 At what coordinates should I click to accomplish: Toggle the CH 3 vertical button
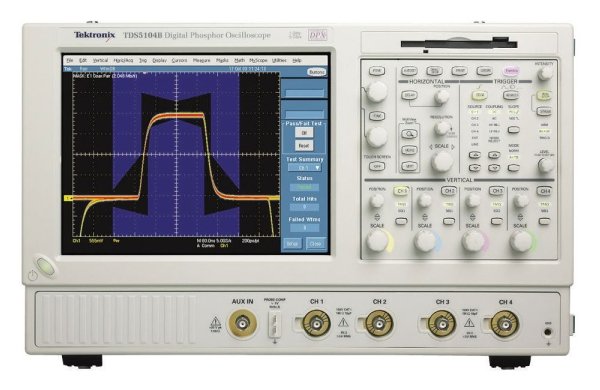496,191
